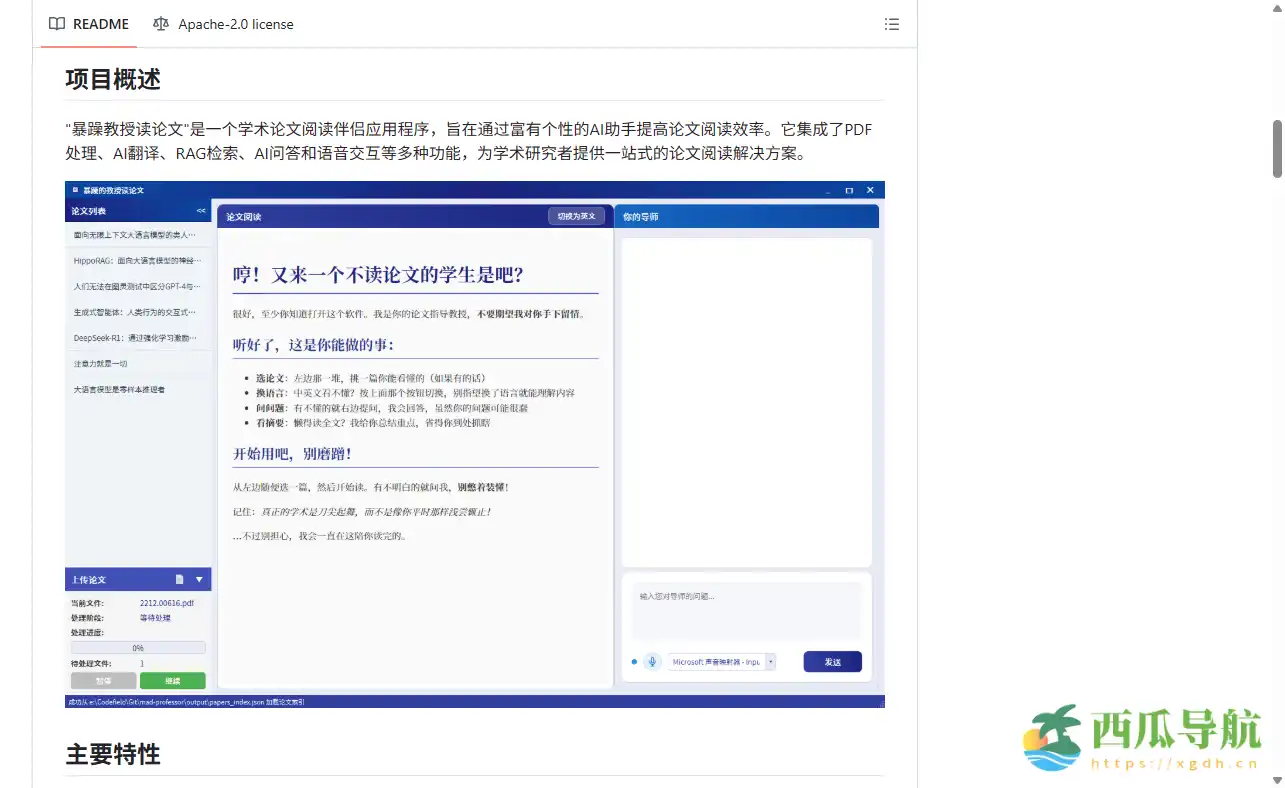Click the microphone voice input icon
Image resolution: width=1285 pixels, height=788 pixels.
652,662
